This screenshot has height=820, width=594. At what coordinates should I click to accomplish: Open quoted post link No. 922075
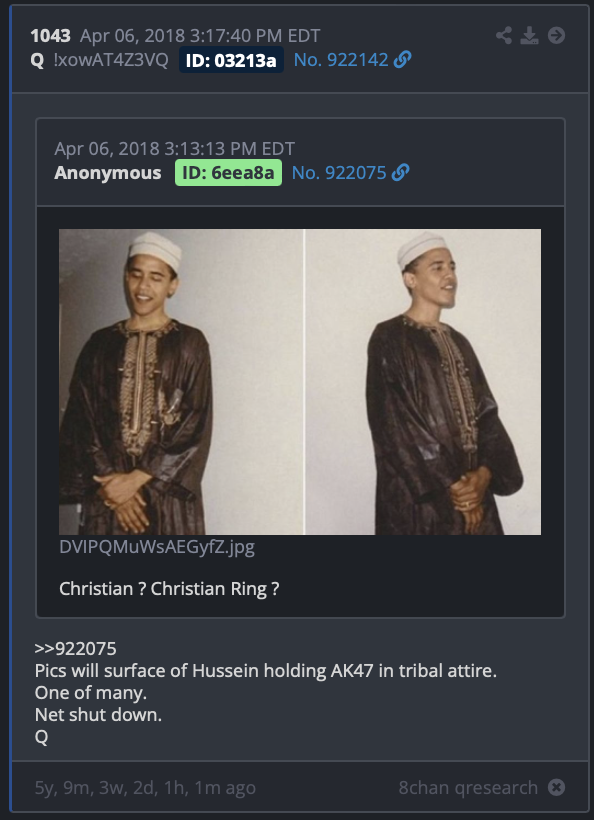pos(339,173)
